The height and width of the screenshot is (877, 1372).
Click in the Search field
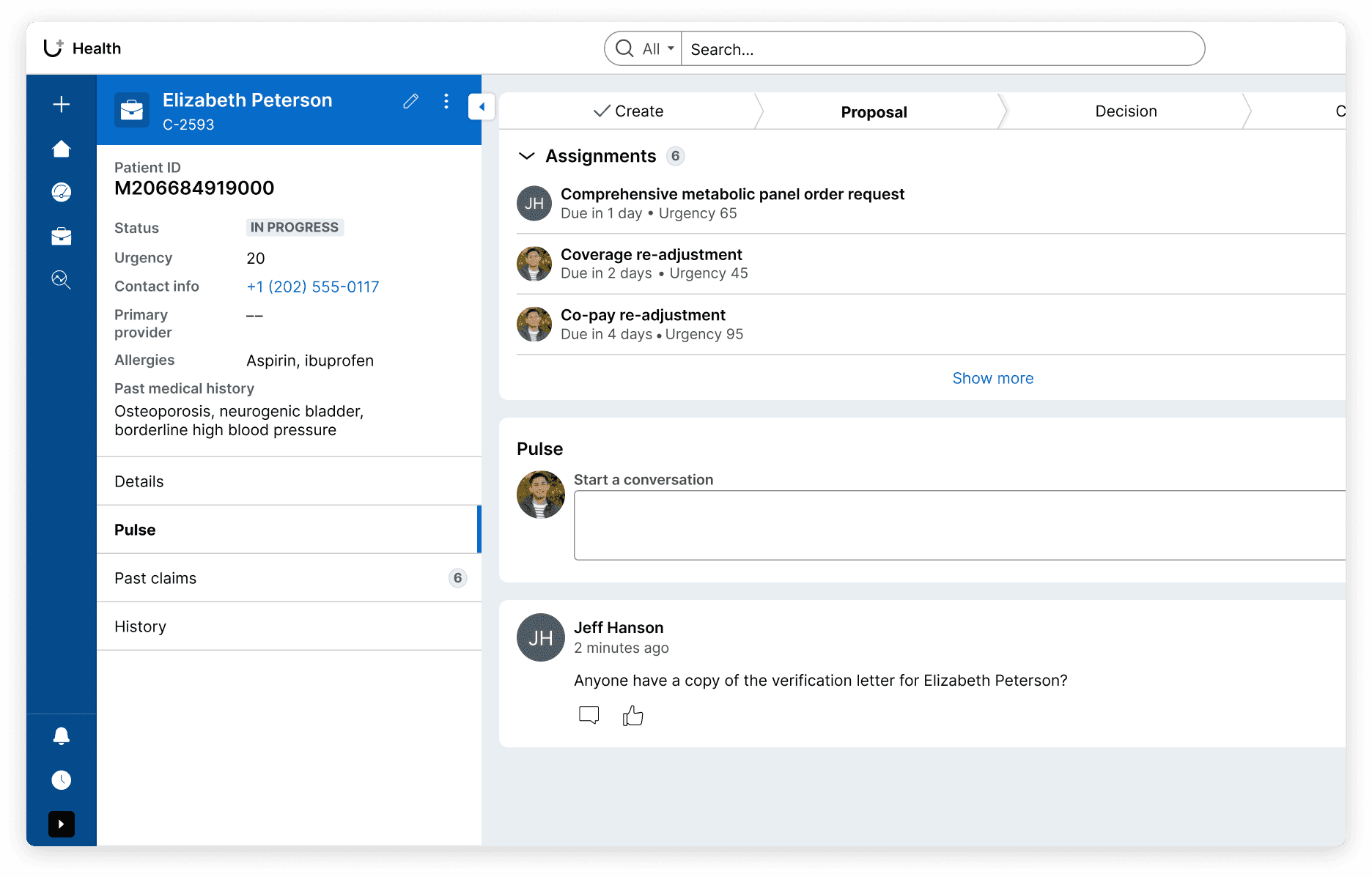pyautogui.click(x=943, y=49)
